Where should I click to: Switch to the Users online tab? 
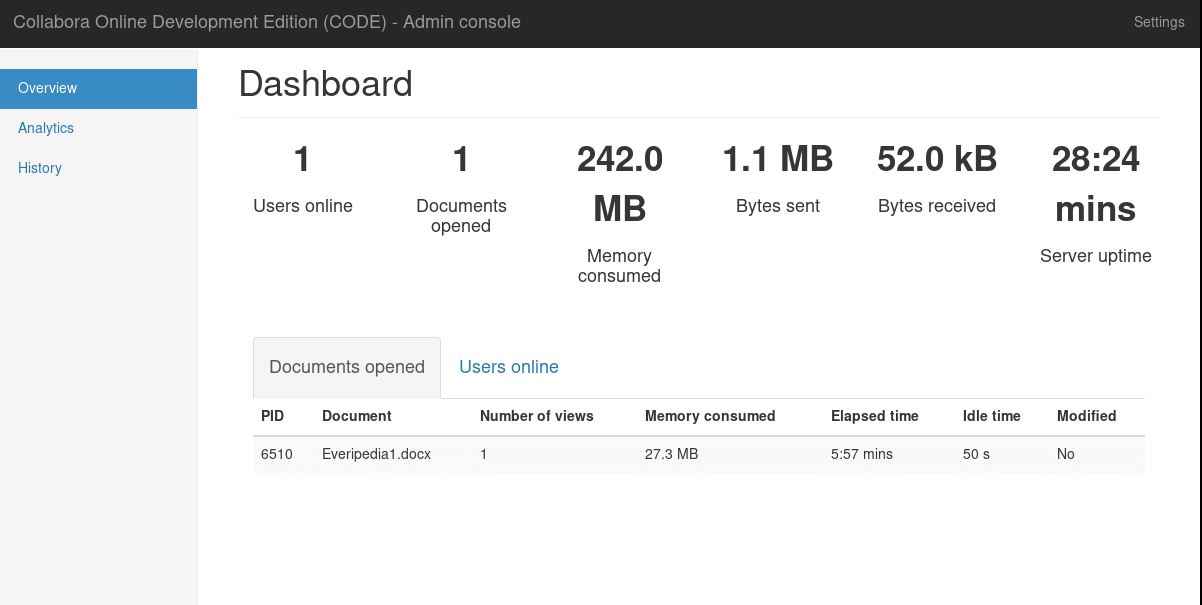pos(508,367)
